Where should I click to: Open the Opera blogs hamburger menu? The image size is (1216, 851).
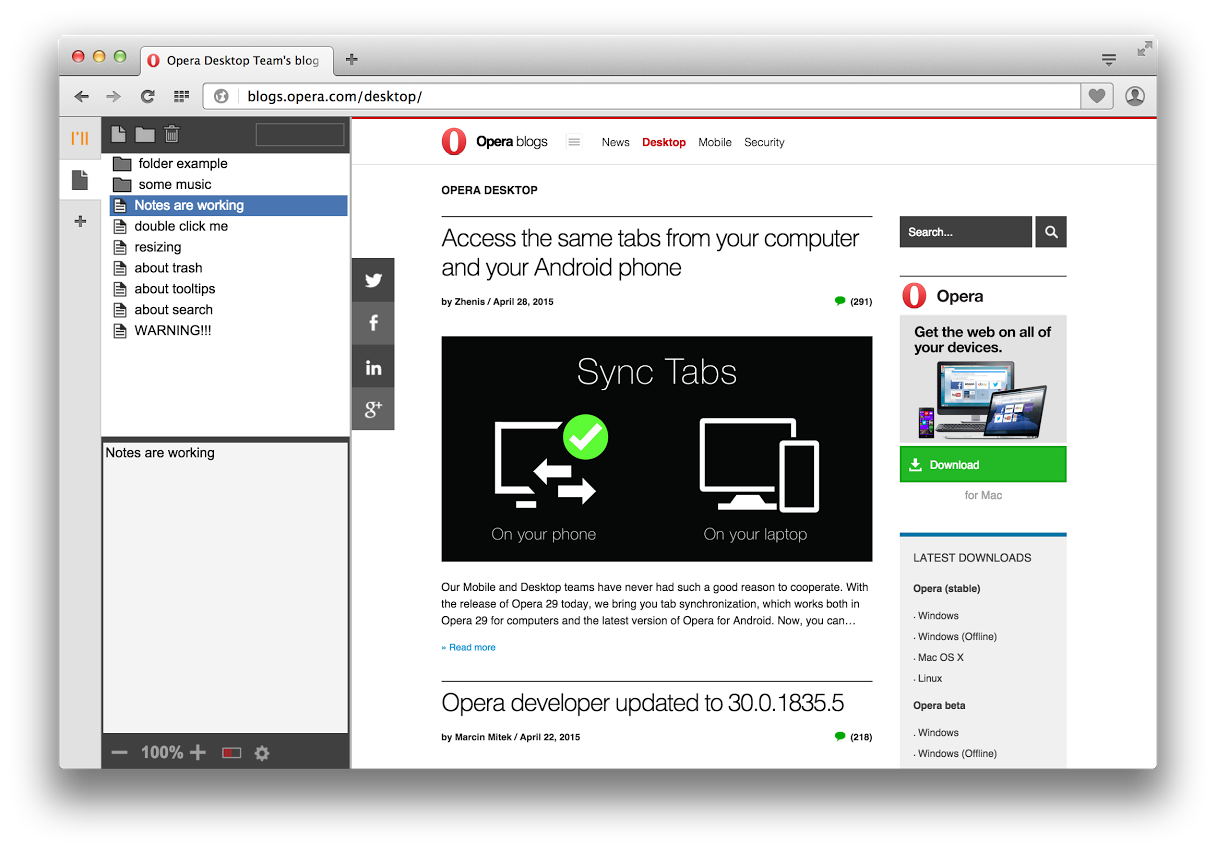[574, 142]
